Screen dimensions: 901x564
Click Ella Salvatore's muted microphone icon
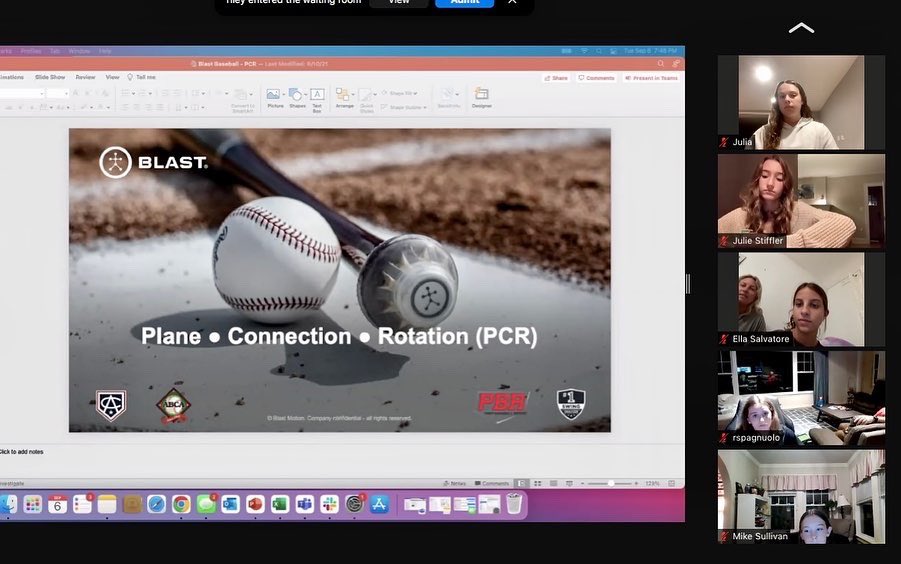pos(724,339)
